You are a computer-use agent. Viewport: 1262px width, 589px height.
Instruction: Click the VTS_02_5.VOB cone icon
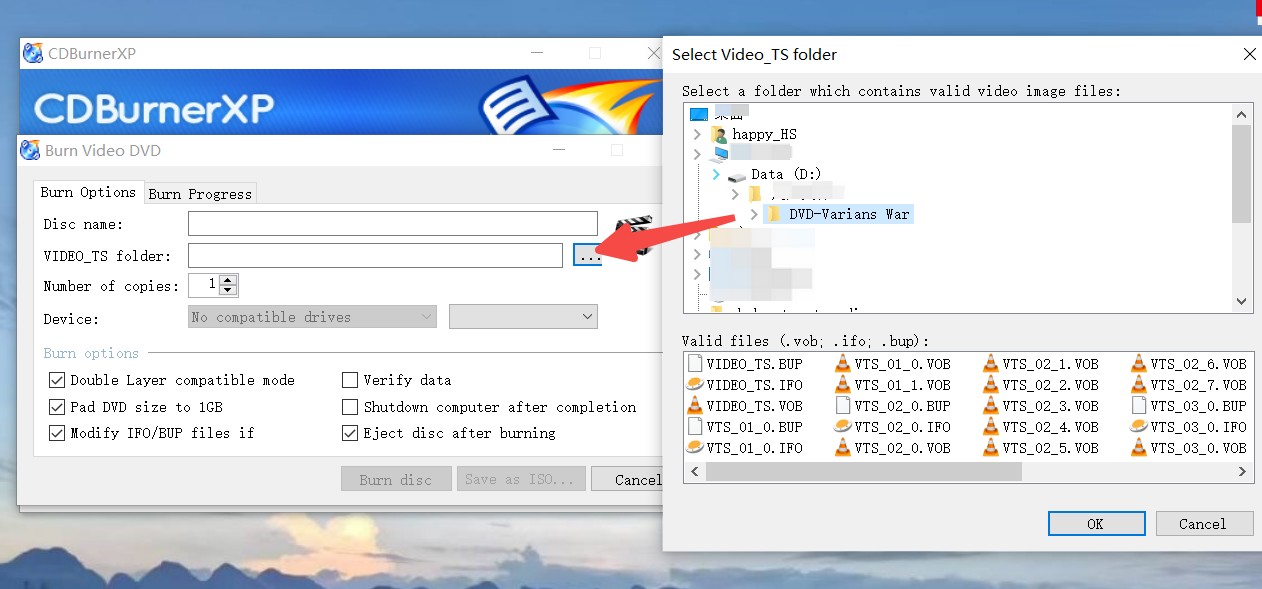tap(991, 448)
